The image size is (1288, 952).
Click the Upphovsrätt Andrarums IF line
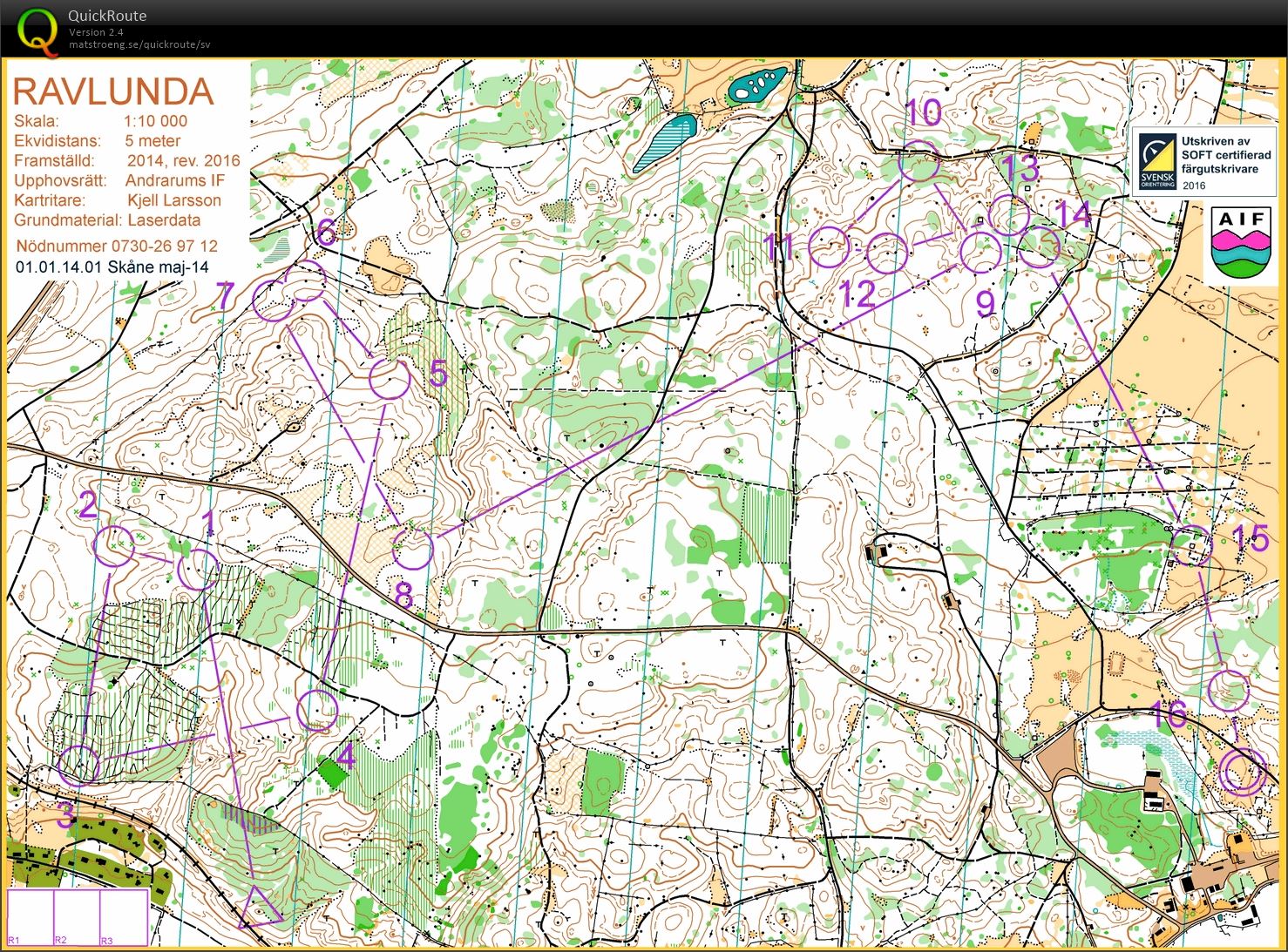pos(119,180)
